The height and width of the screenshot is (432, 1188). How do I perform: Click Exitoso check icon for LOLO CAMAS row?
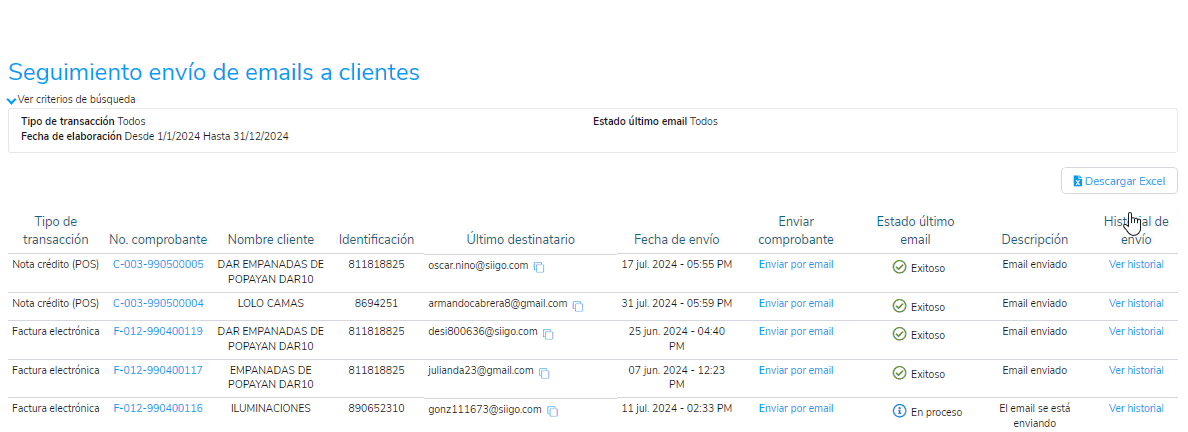[899, 306]
